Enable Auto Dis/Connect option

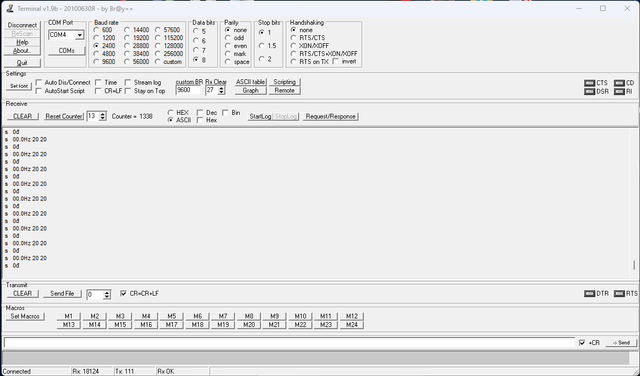coord(39,82)
